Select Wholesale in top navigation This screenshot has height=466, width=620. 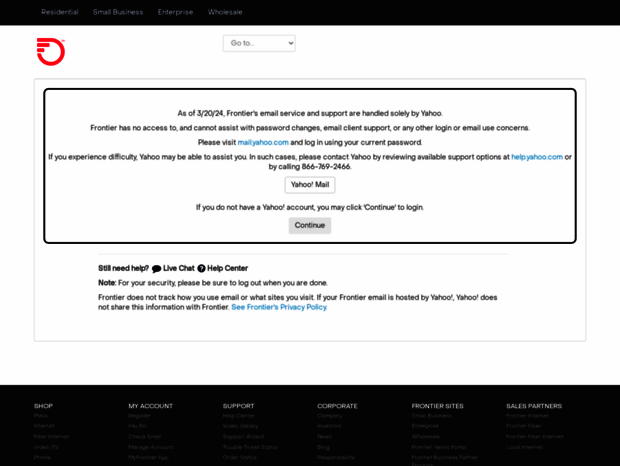[x=225, y=12]
